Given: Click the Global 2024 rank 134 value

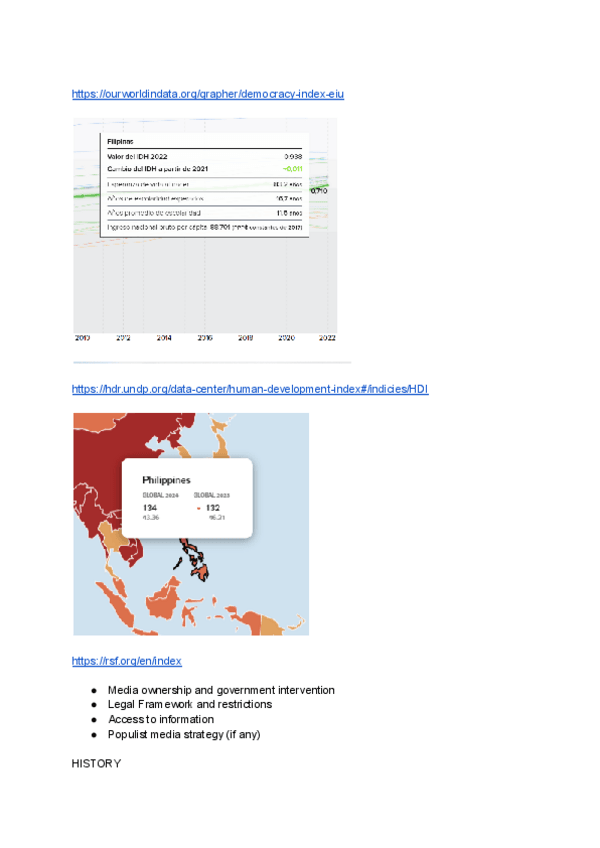Looking at the screenshot, I should [x=151, y=508].
